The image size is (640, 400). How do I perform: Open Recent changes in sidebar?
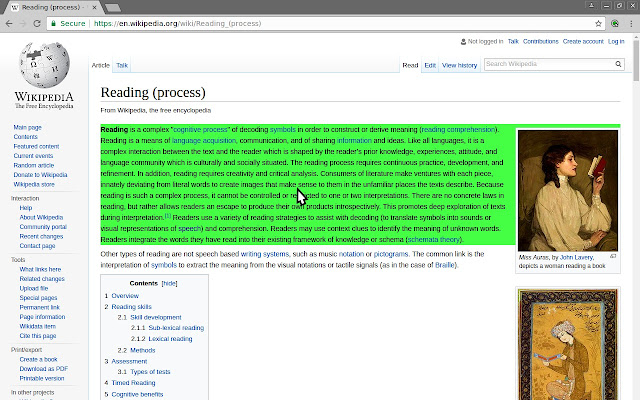41,236
